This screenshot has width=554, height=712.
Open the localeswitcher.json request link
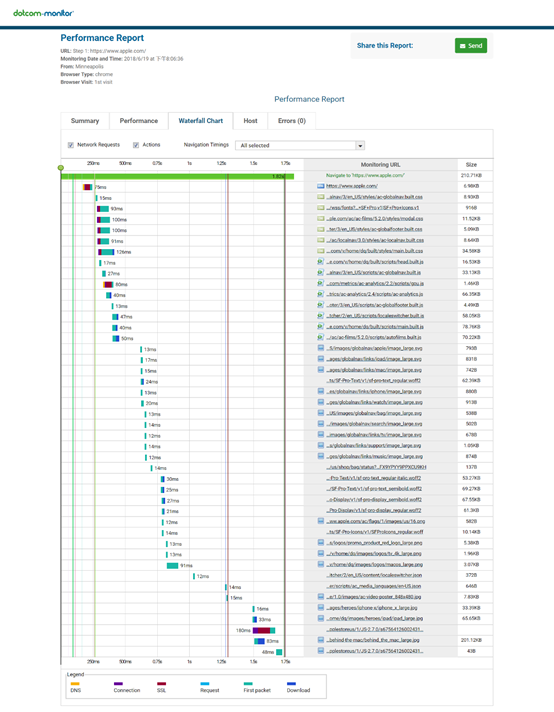pyautogui.click(x=374, y=575)
